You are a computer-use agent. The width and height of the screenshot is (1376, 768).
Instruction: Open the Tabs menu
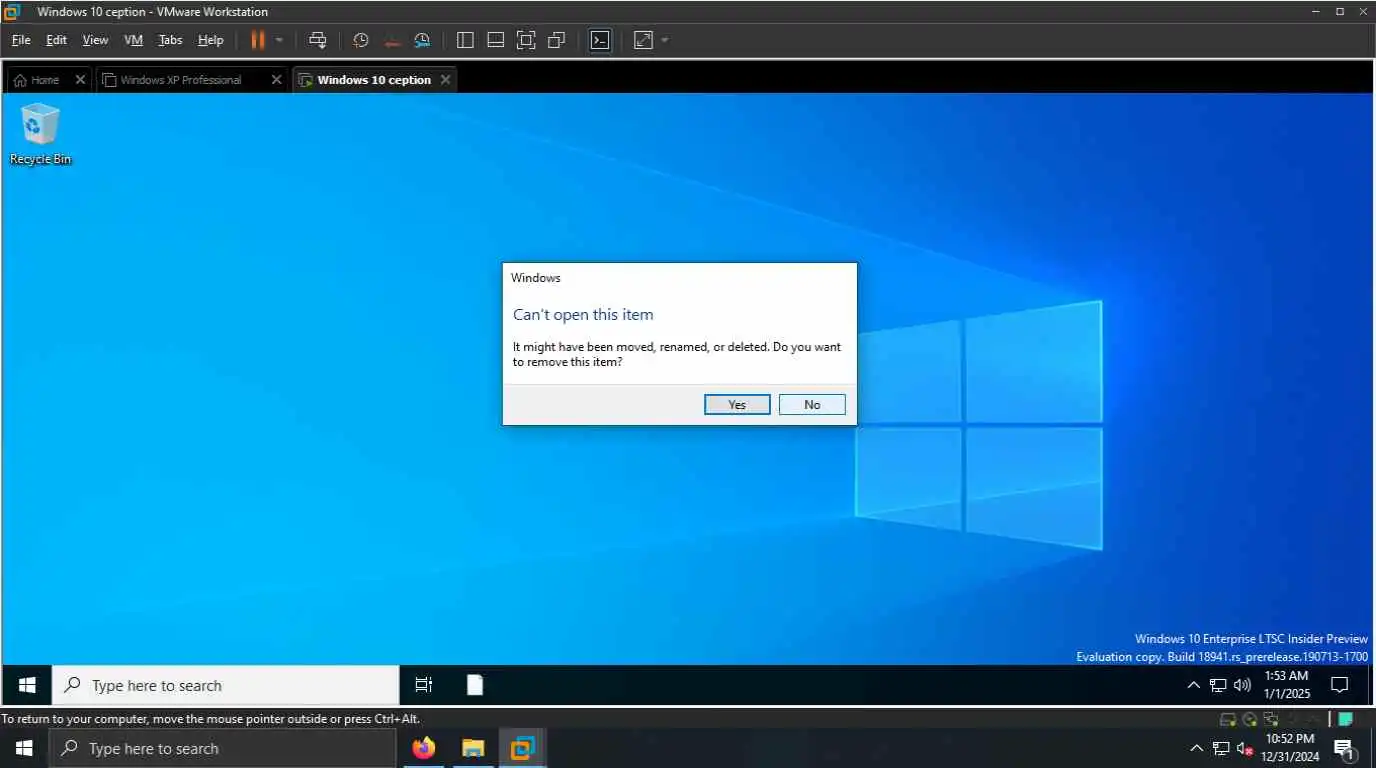point(170,40)
